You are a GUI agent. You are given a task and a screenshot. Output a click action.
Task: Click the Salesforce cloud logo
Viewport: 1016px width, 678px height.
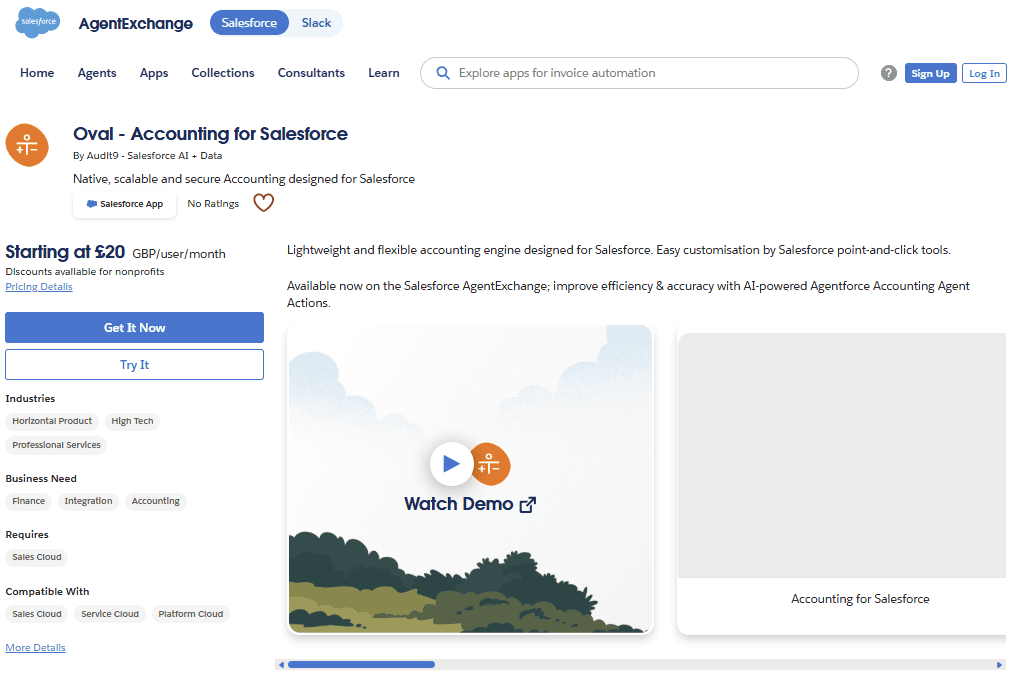click(38, 22)
